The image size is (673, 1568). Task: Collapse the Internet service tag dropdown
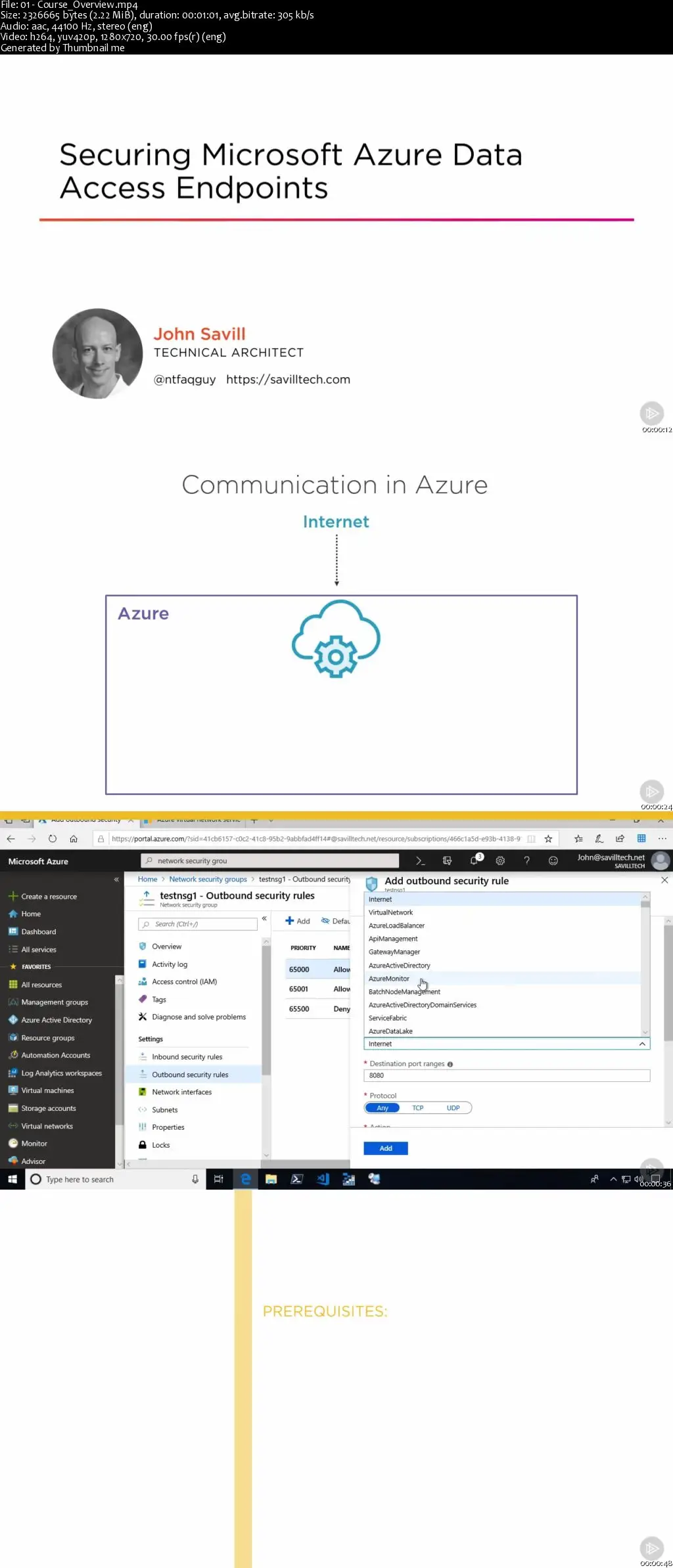[642, 1043]
